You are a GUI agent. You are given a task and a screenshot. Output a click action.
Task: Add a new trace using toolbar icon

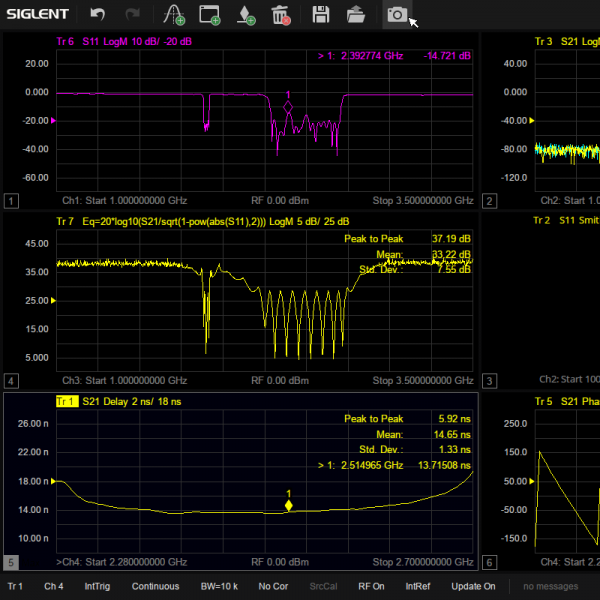pyautogui.click(x=174, y=14)
